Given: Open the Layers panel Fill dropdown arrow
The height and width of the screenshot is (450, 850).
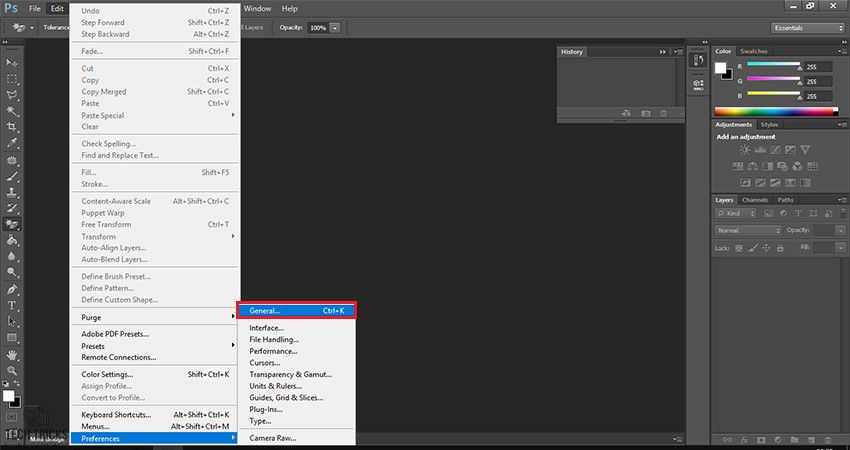Looking at the screenshot, I should pyautogui.click(x=840, y=248).
